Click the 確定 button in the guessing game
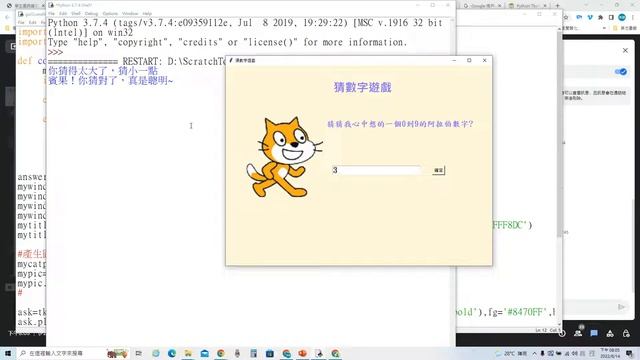The width and height of the screenshot is (640, 360). coord(439,170)
